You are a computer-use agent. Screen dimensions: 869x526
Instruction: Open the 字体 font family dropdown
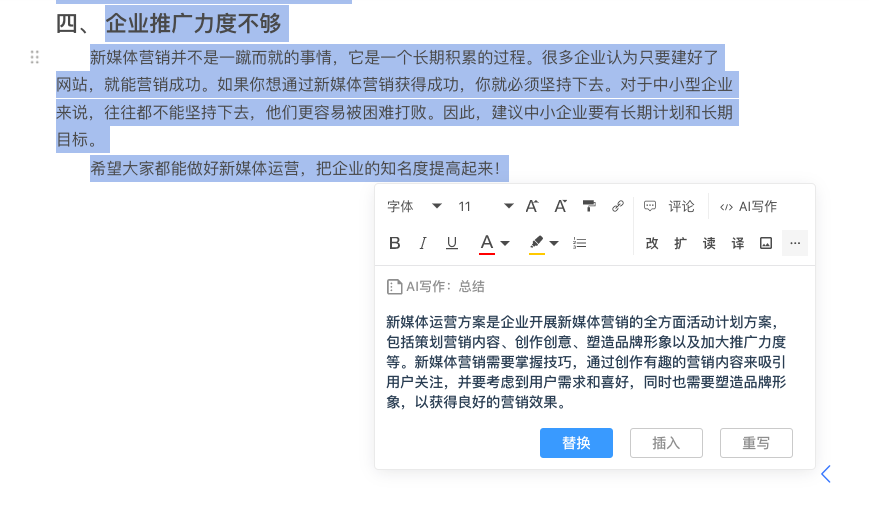[414, 206]
